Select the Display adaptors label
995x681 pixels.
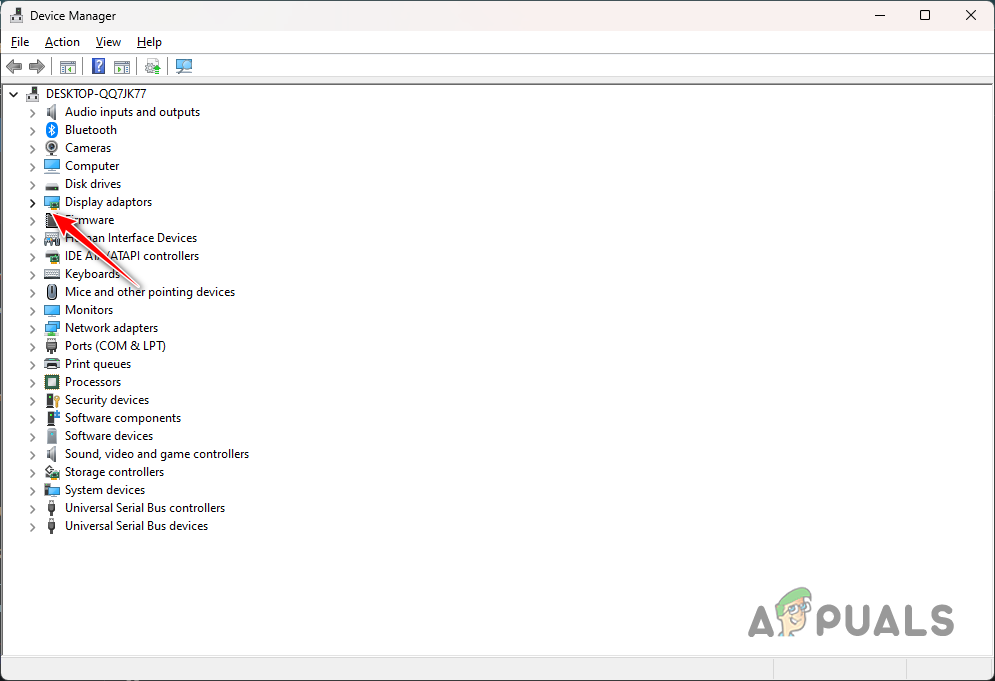[109, 202]
